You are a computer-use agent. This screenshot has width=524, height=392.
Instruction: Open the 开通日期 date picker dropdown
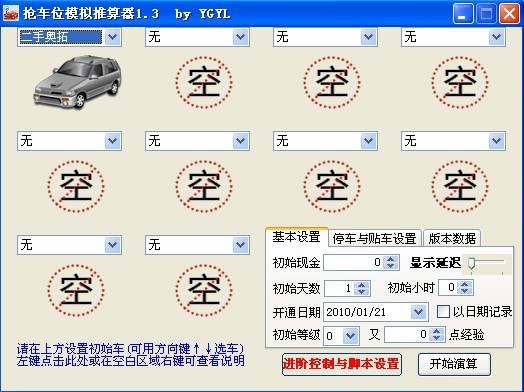coord(419,312)
